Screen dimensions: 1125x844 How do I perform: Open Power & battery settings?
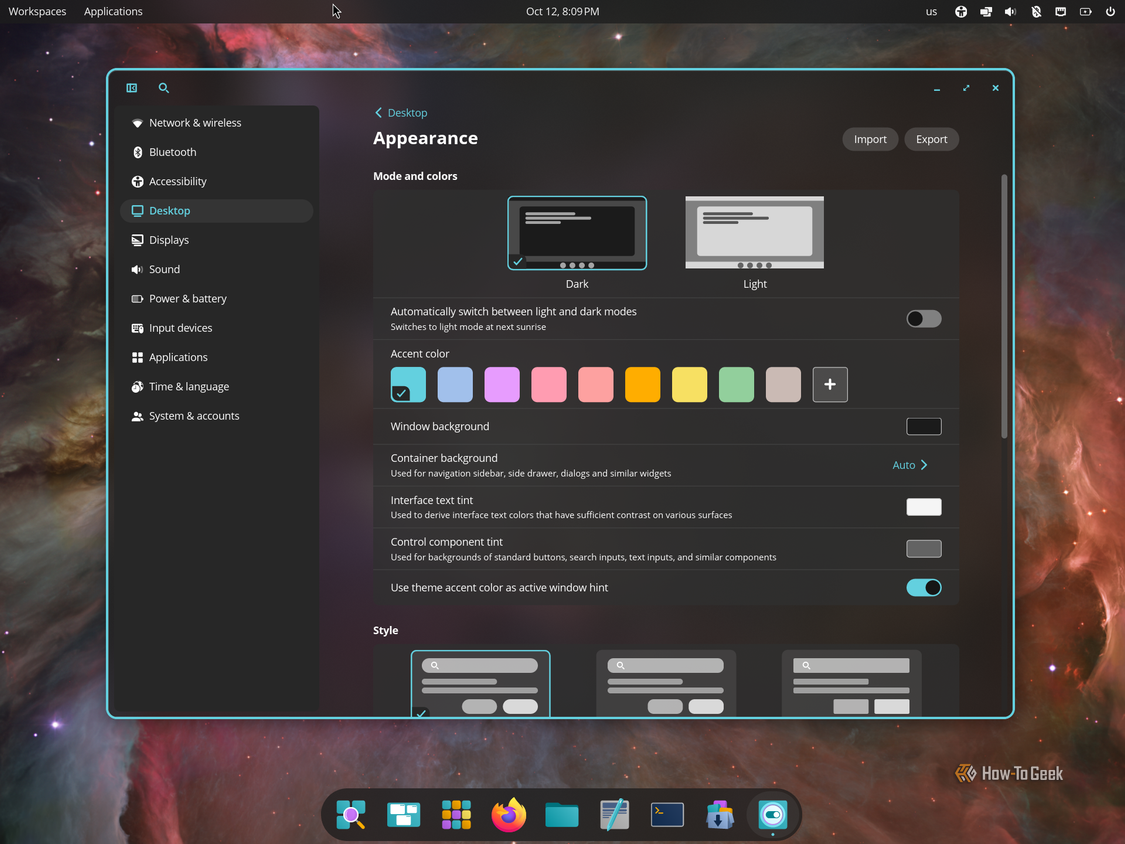pyautogui.click(x=217, y=299)
